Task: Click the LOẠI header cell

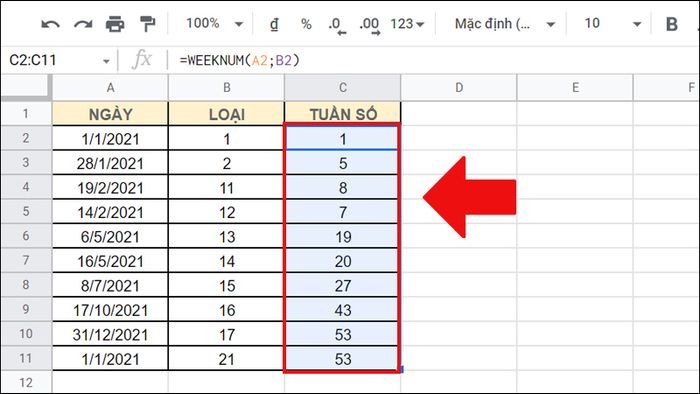Action: pyautogui.click(x=226, y=114)
